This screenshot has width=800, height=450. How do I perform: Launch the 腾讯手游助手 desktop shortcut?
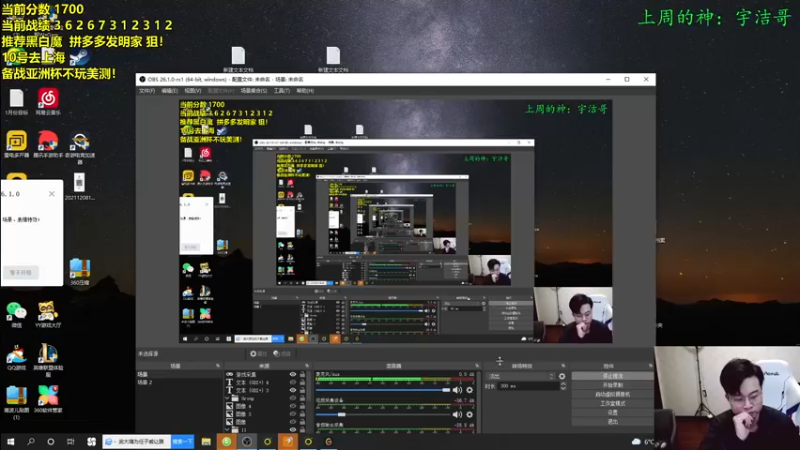(x=48, y=144)
